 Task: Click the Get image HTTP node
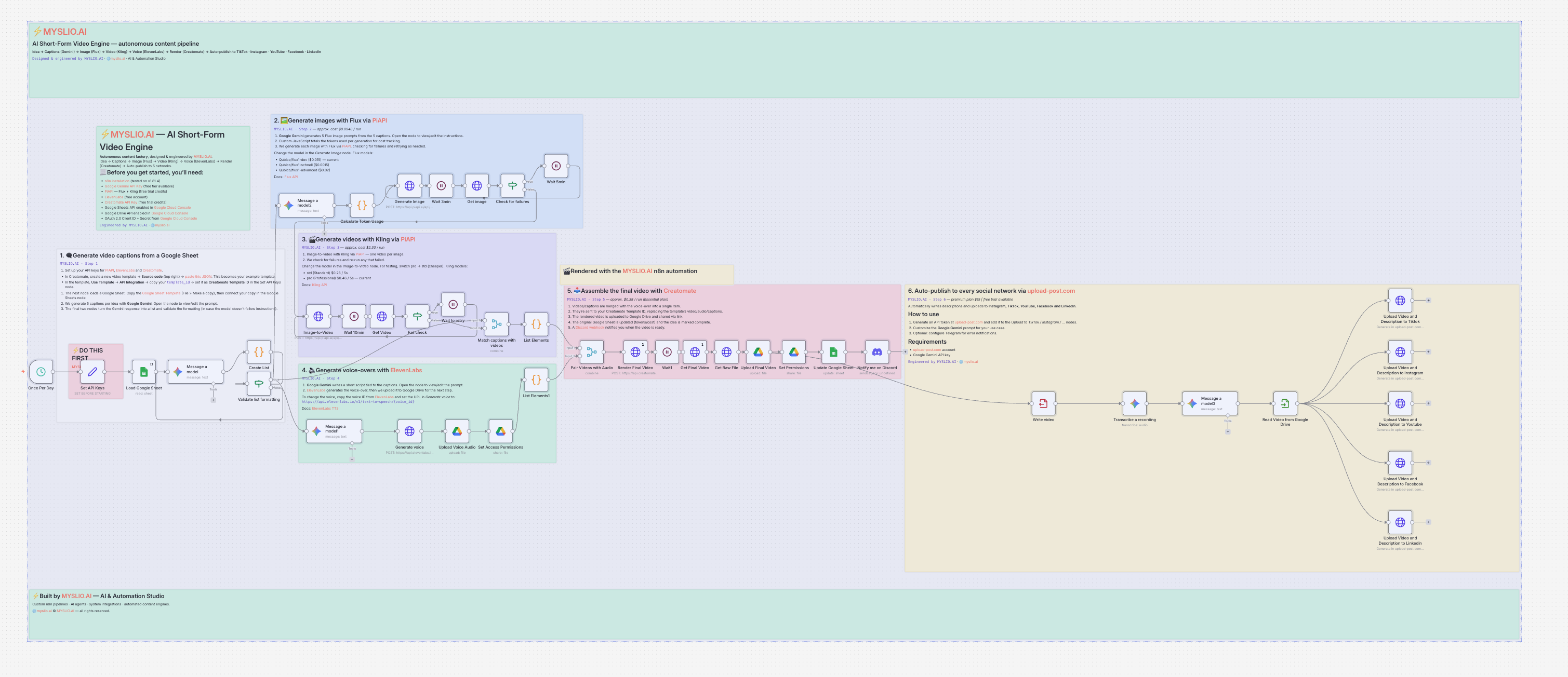476,185
